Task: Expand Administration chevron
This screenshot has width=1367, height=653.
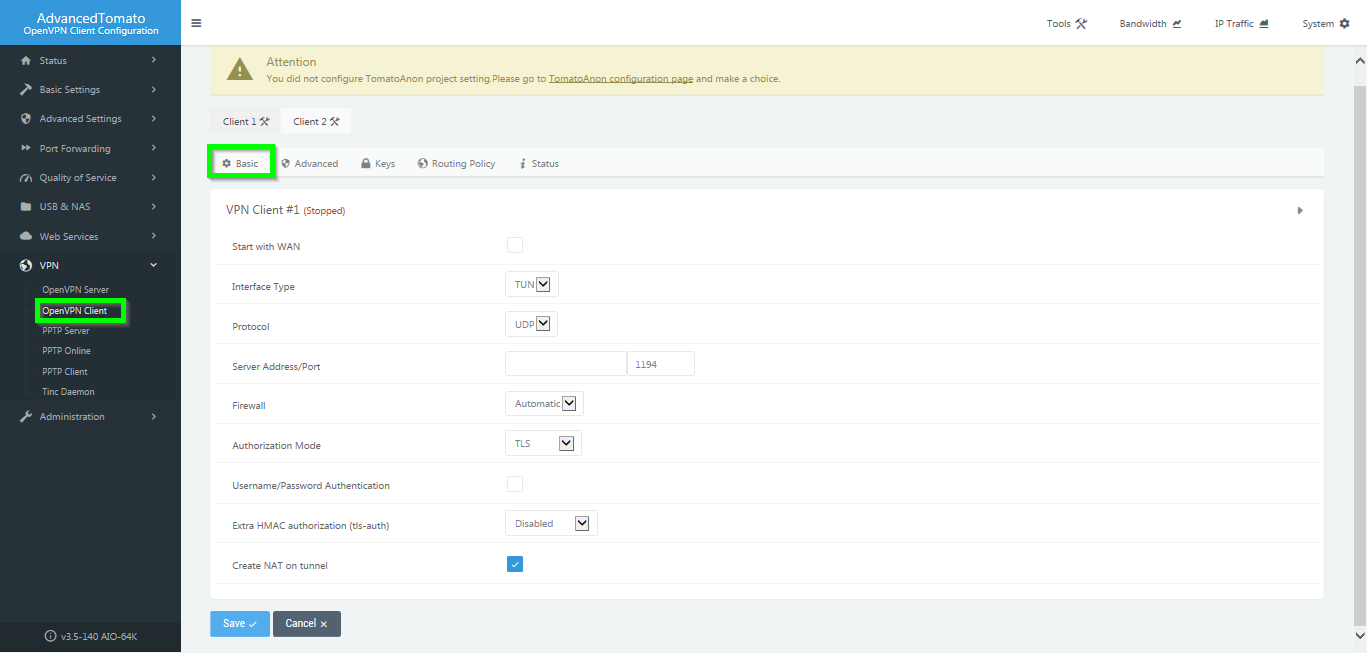Action: click(x=154, y=417)
